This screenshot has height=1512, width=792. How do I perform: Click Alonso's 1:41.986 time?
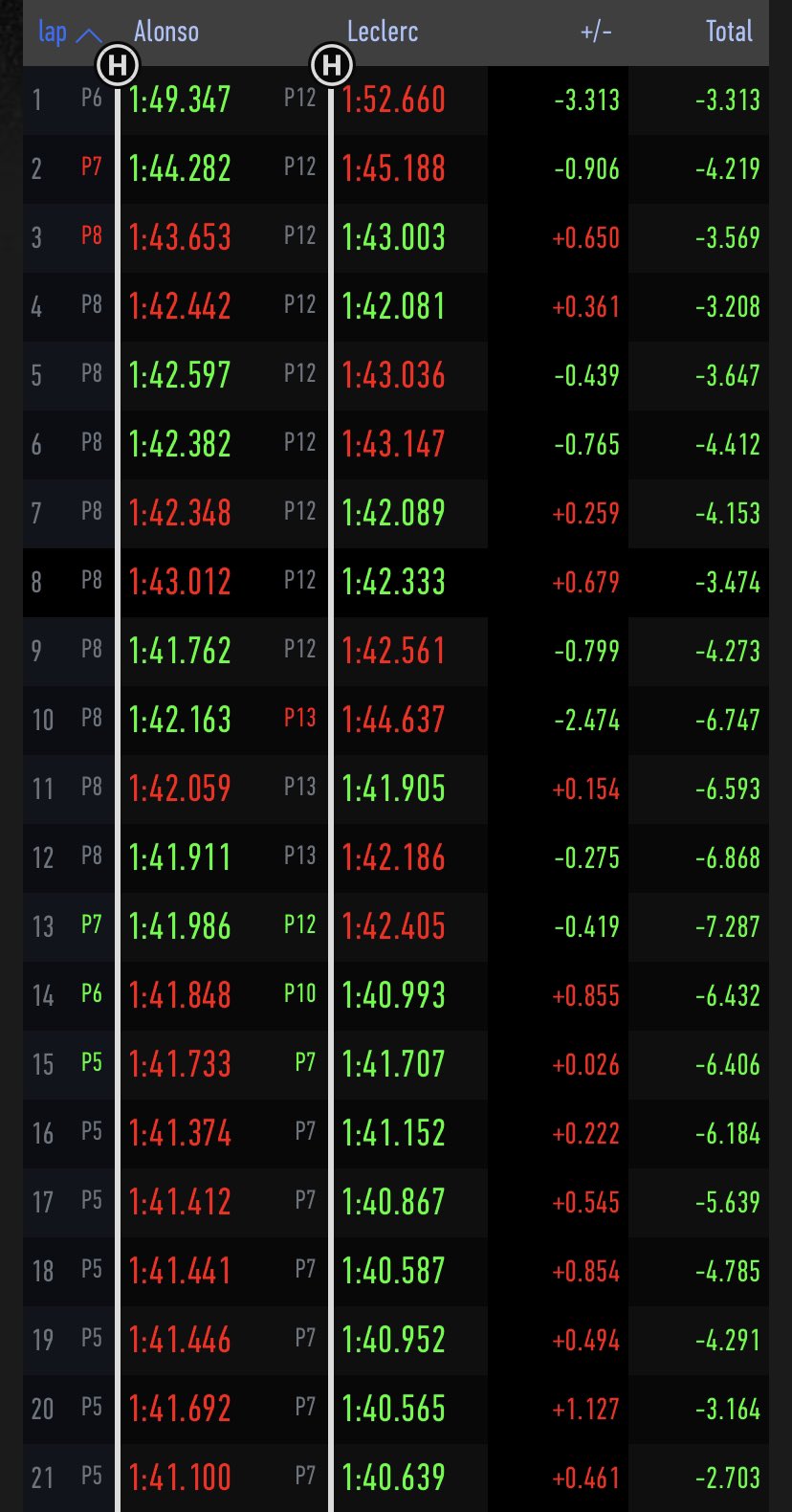click(x=180, y=926)
